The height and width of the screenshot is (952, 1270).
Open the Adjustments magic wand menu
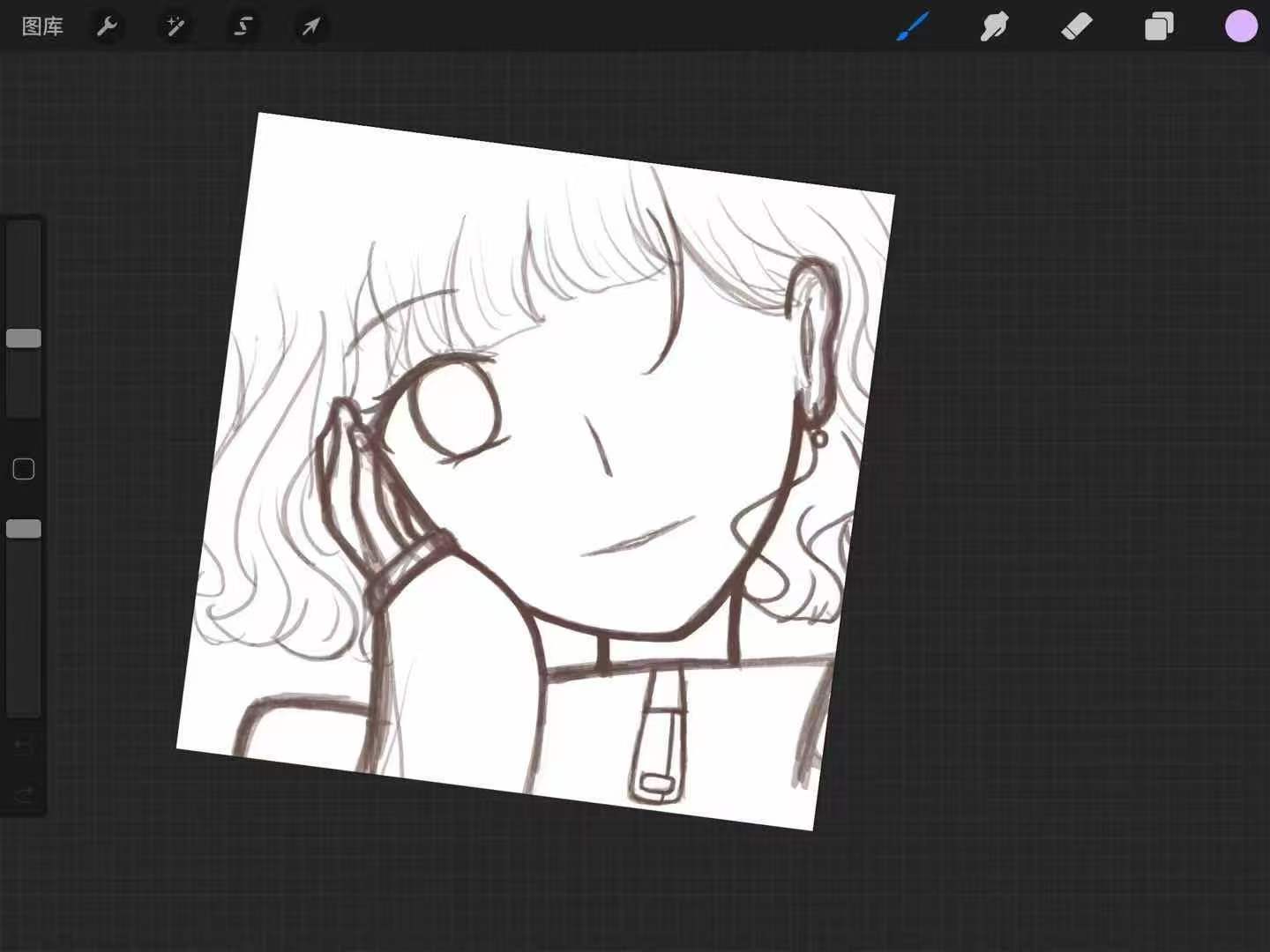pyautogui.click(x=175, y=26)
